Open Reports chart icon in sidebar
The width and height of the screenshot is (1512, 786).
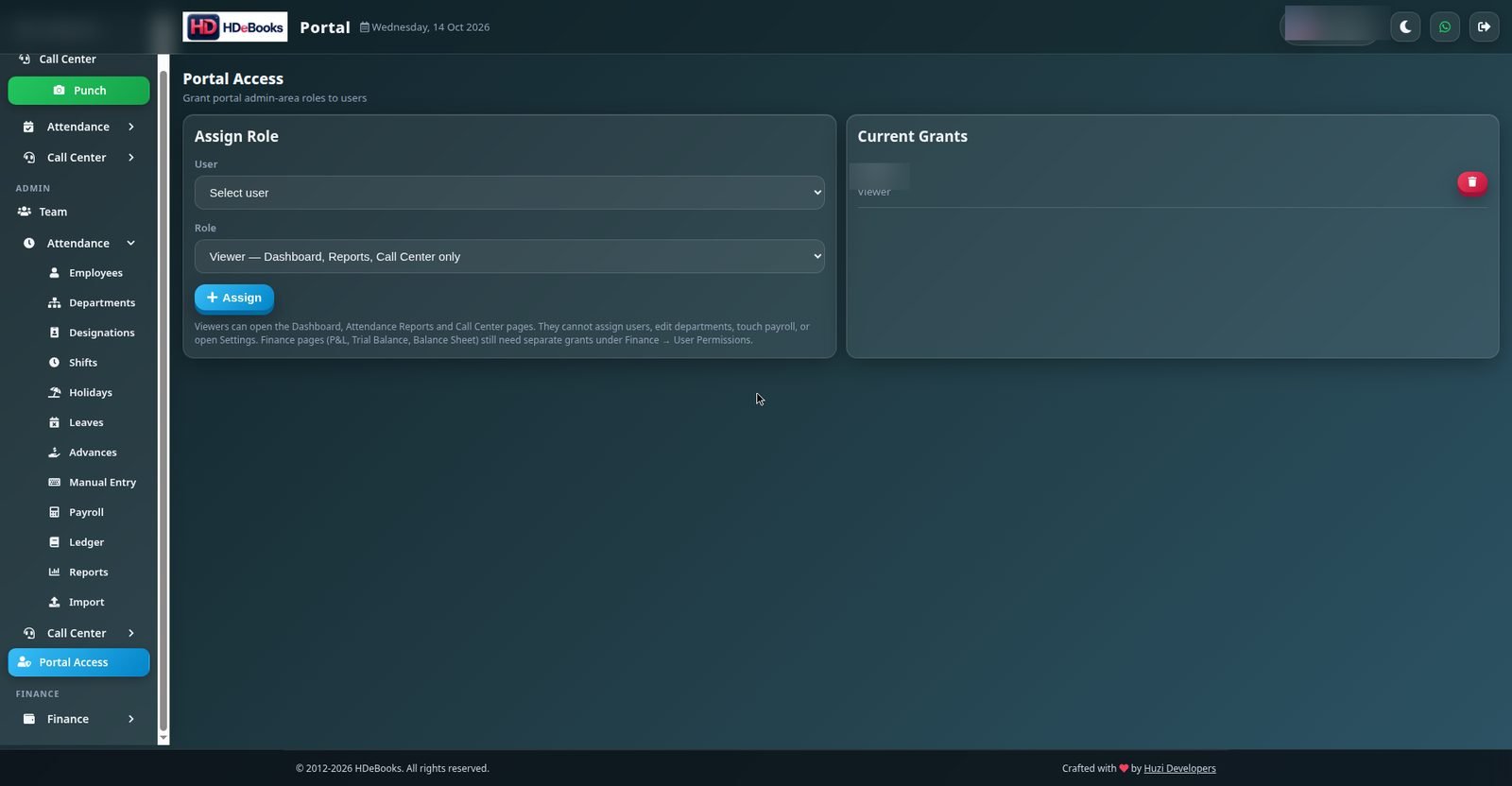pyautogui.click(x=54, y=572)
